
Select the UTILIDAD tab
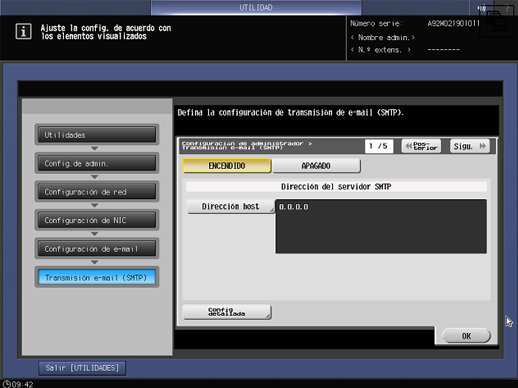tap(256, 8)
